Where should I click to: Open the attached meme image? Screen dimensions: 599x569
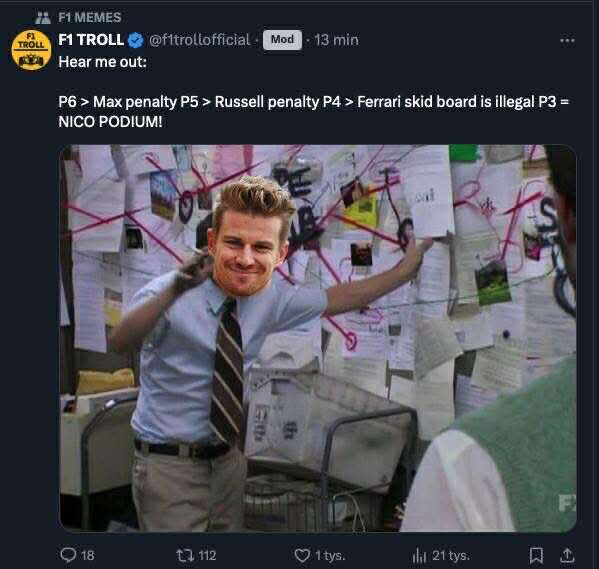[318, 338]
